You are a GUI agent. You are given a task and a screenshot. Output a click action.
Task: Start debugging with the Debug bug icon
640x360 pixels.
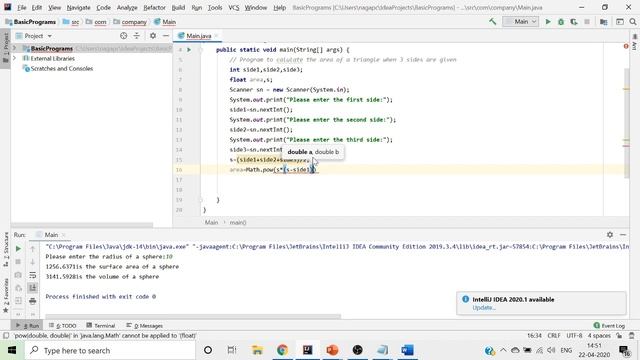561,22
